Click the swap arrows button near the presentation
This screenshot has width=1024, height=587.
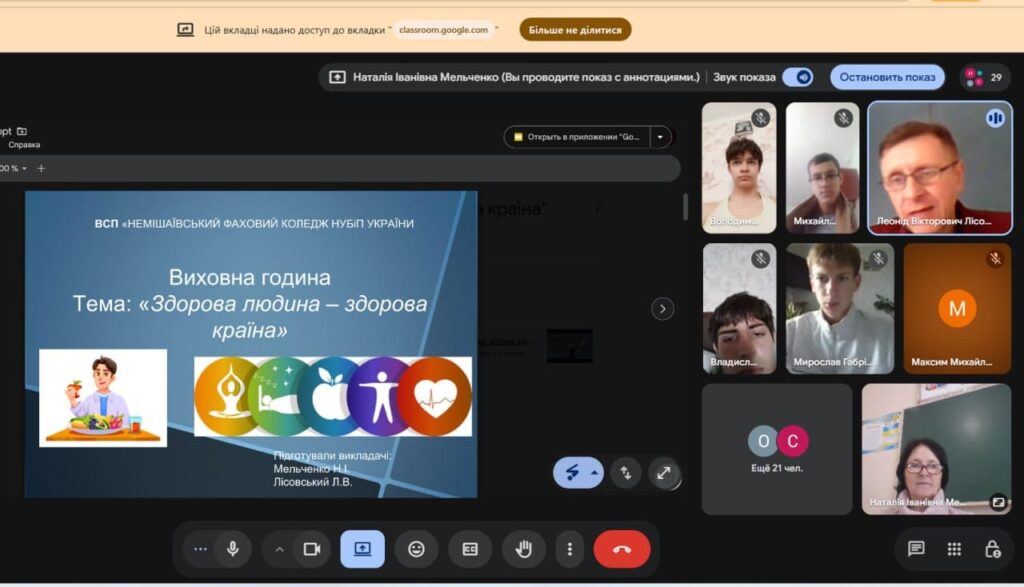[x=626, y=473]
